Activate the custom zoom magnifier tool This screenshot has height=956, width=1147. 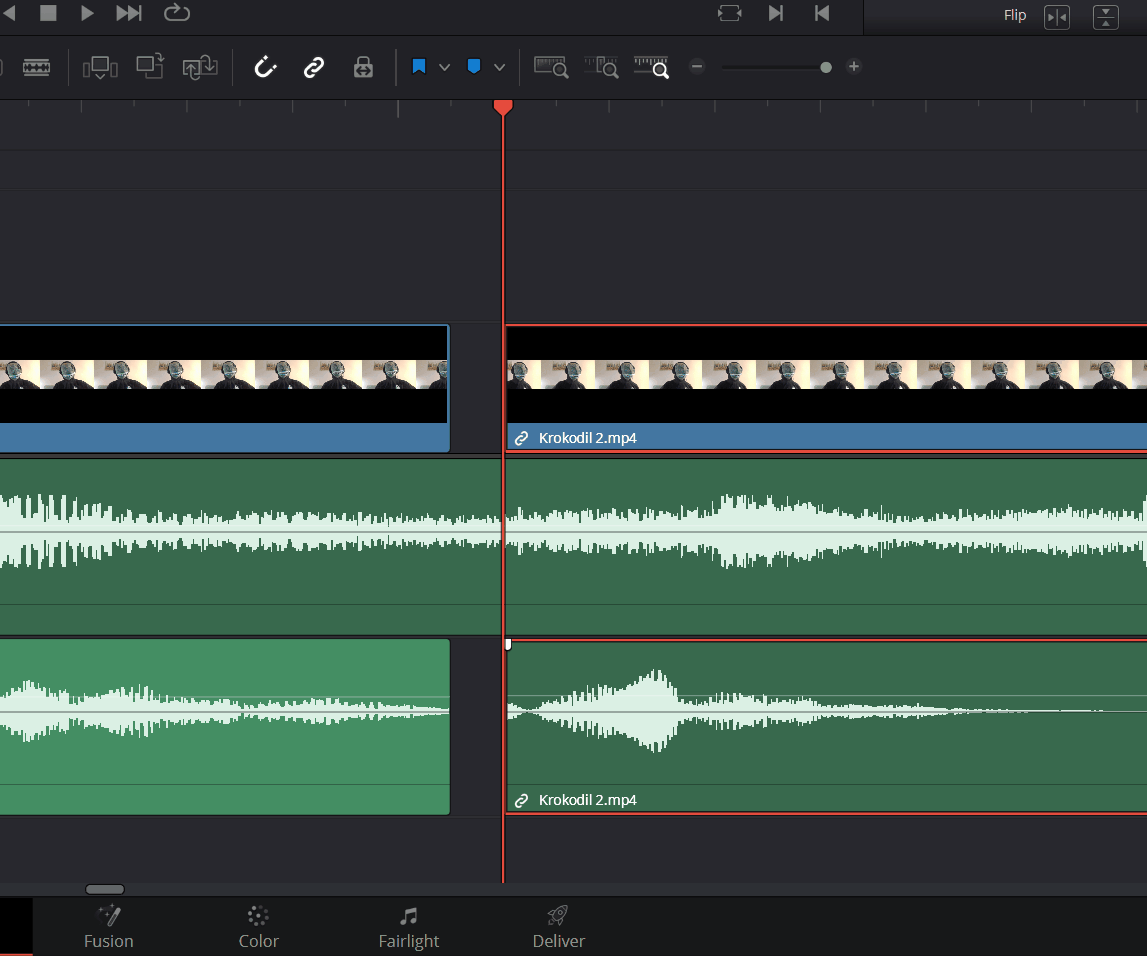651,67
